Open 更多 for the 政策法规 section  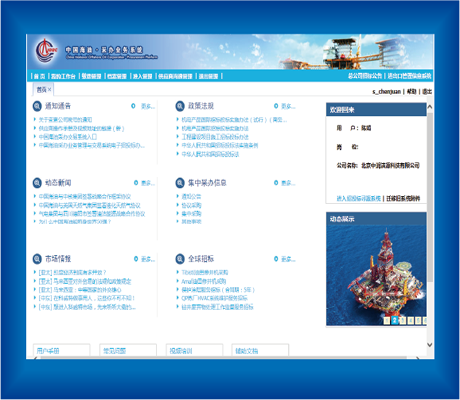click(x=288, y=106)
